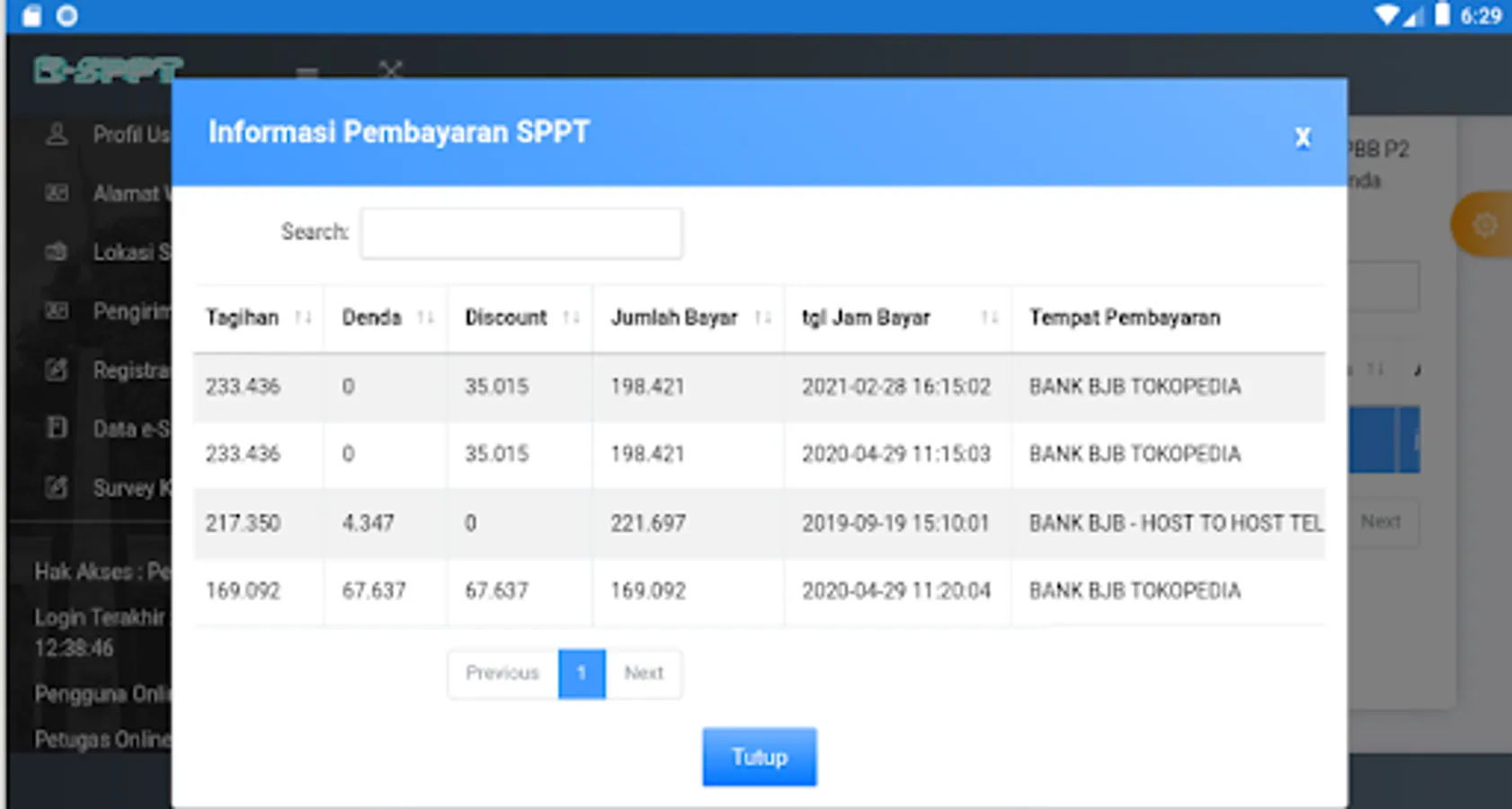Image resolution: width=1512 pixels, height=809 pixels.
Task: Open Pengiriman menu icon in sidebar
Action: click(x=57, y=312)
